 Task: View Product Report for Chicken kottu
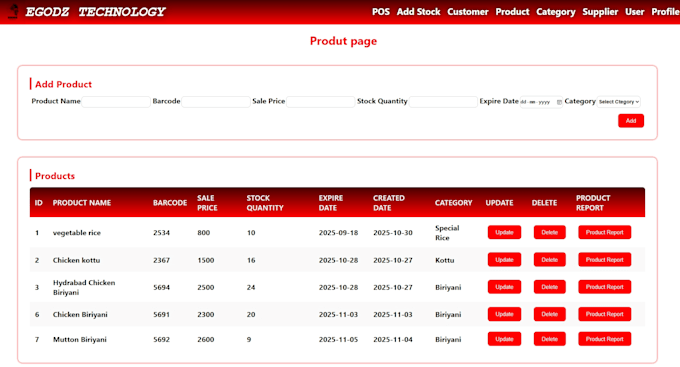pyautogui.click(x=604, y=260)
